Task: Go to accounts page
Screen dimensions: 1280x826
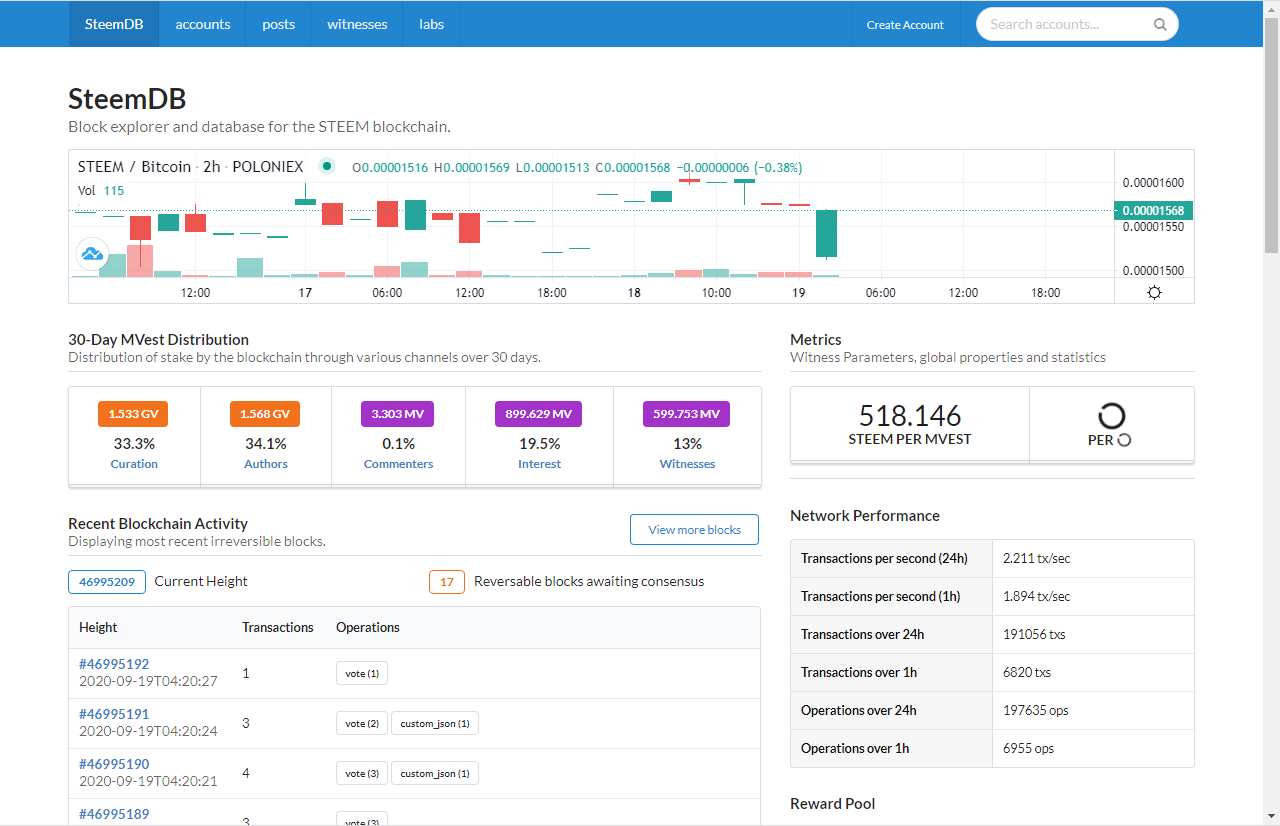Action: 203,24
